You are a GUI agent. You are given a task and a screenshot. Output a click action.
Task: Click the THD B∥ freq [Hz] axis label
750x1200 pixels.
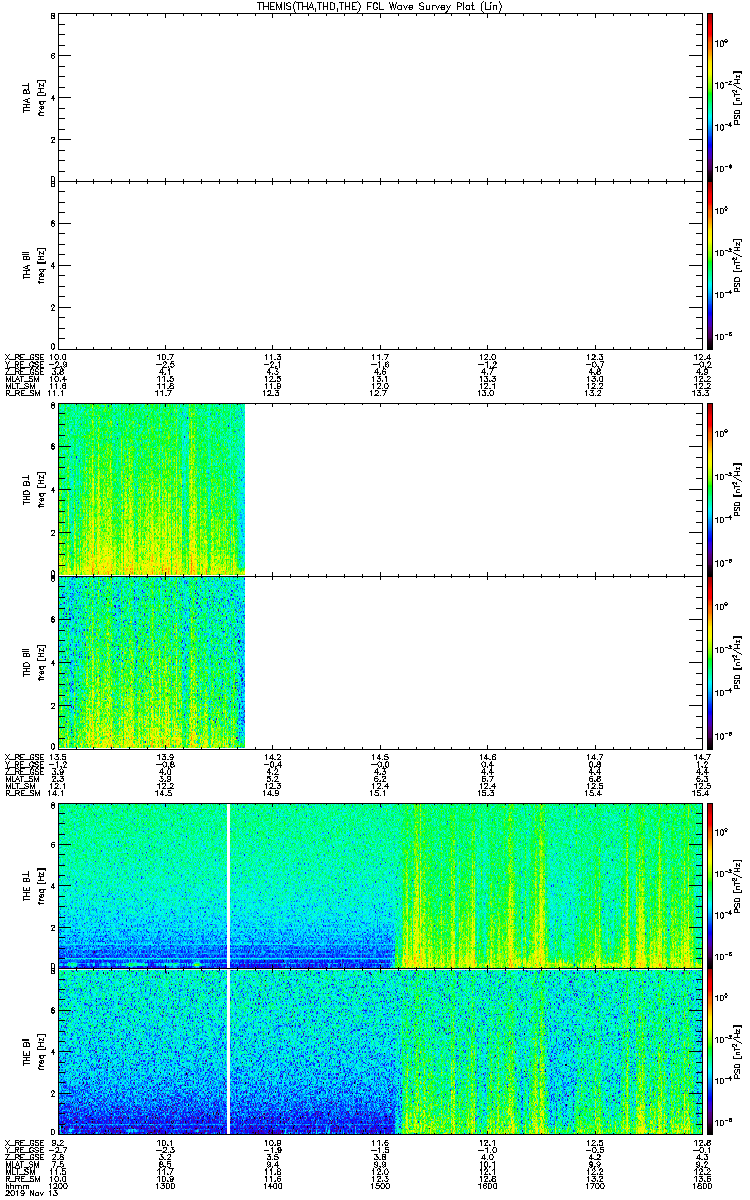click(40, 661)
